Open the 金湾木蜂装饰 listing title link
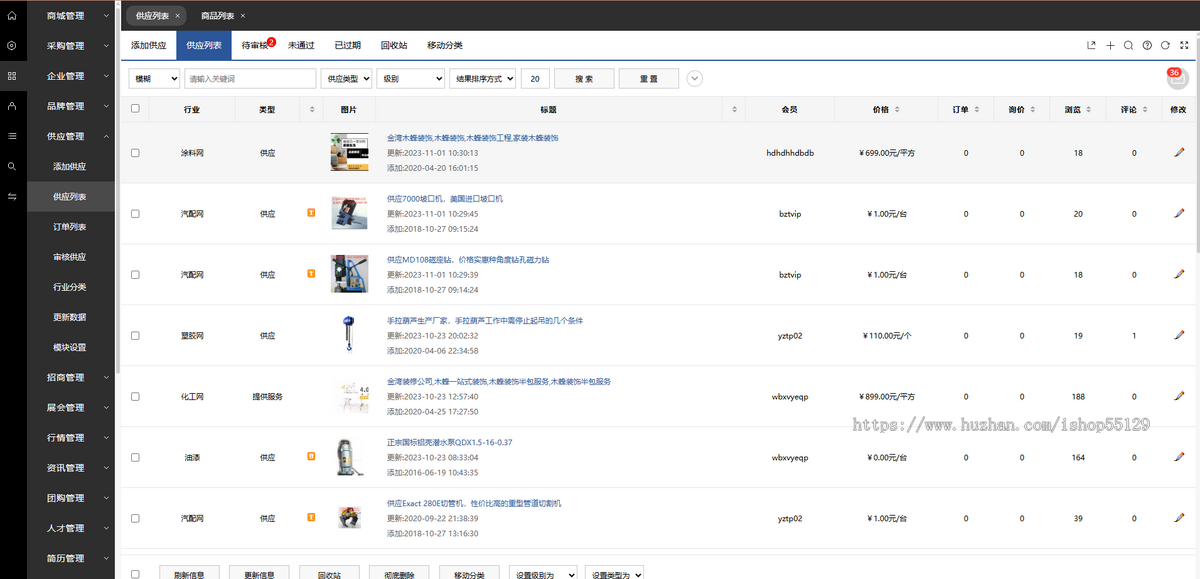 click(x=472, y=137)
